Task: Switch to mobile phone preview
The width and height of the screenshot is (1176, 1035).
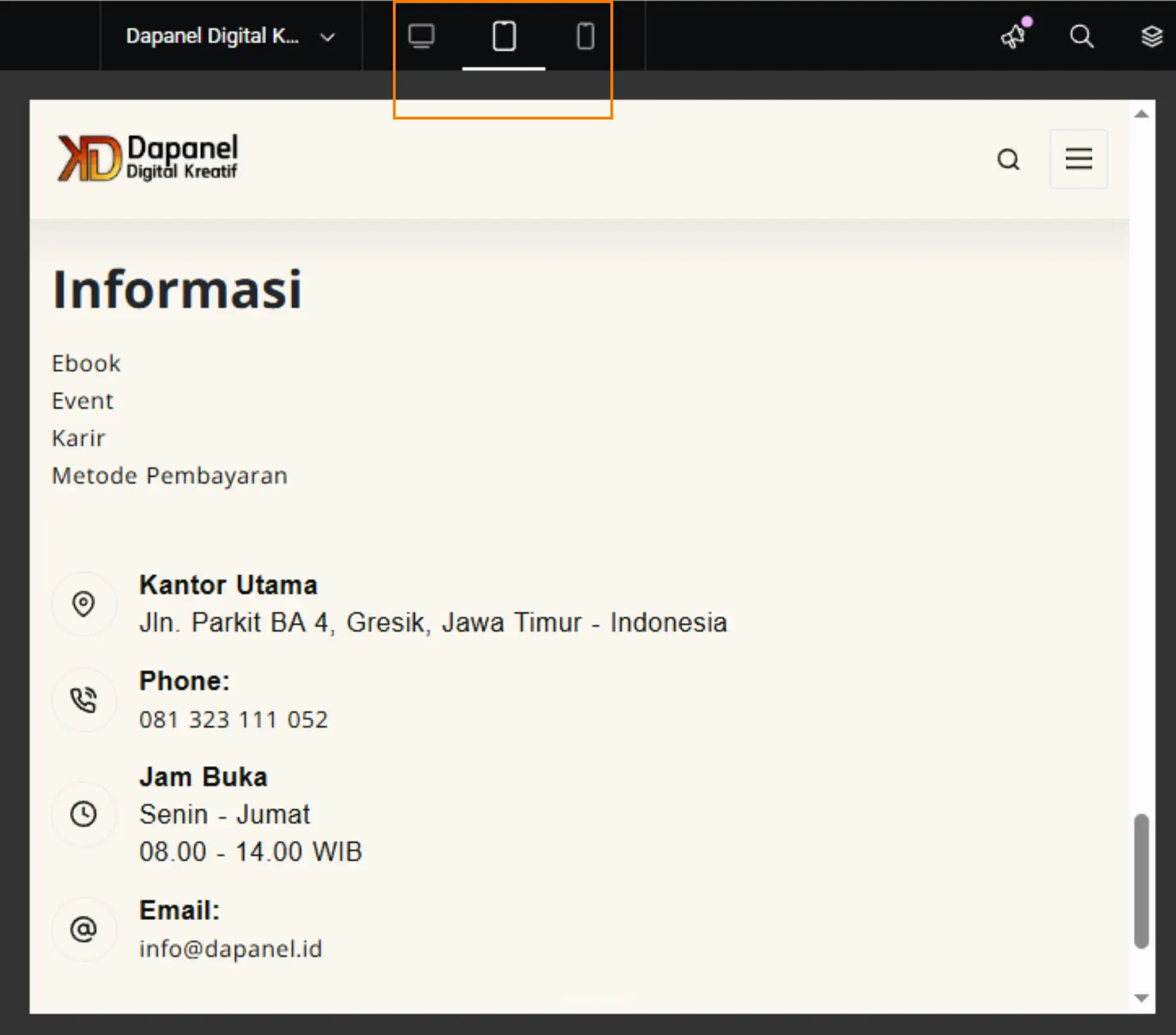Action: click(585, 36)
